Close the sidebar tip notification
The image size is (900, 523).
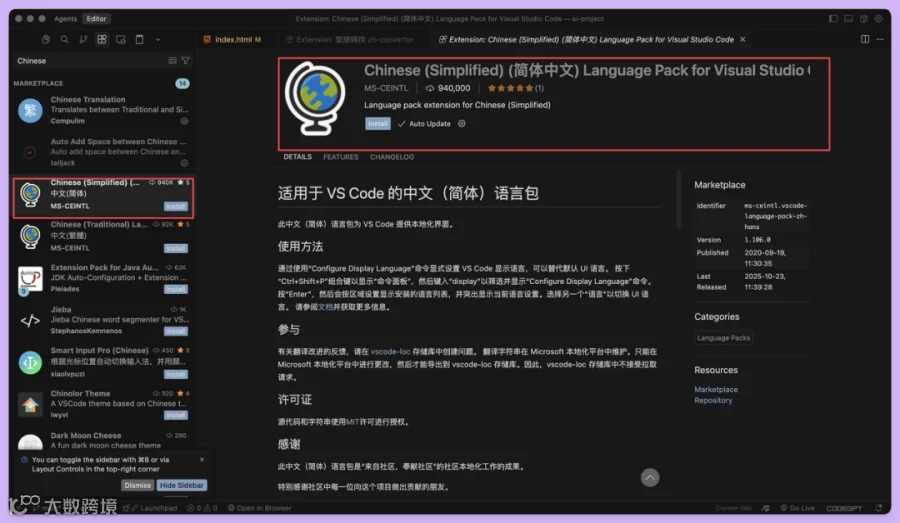point(201,459)
